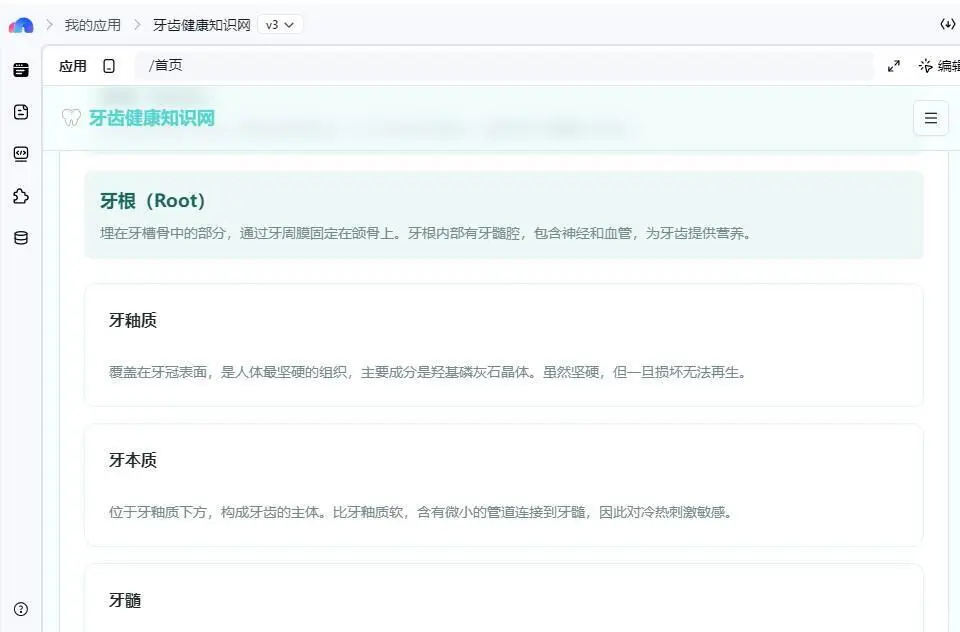Screen dimensions: 960x632
Task: Switch preview to mobile with phone icon
Action: point(110,65)
